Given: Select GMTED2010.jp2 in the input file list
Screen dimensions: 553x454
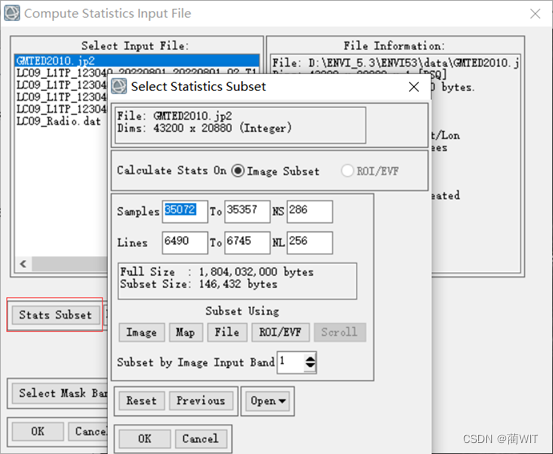Looking at the screenshot, I should 137,61.
